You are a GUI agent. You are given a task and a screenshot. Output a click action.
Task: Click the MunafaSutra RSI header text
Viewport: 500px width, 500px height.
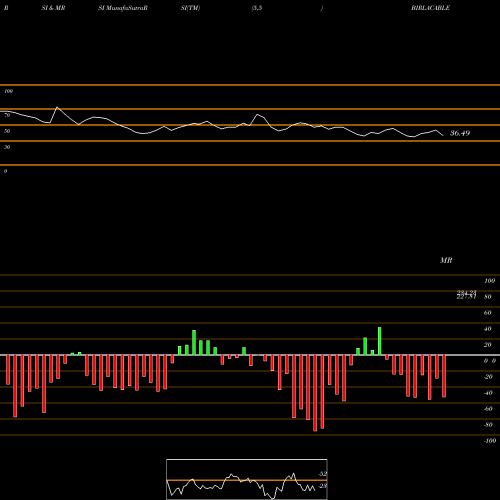pyautogui.click(x=123, y=8)
